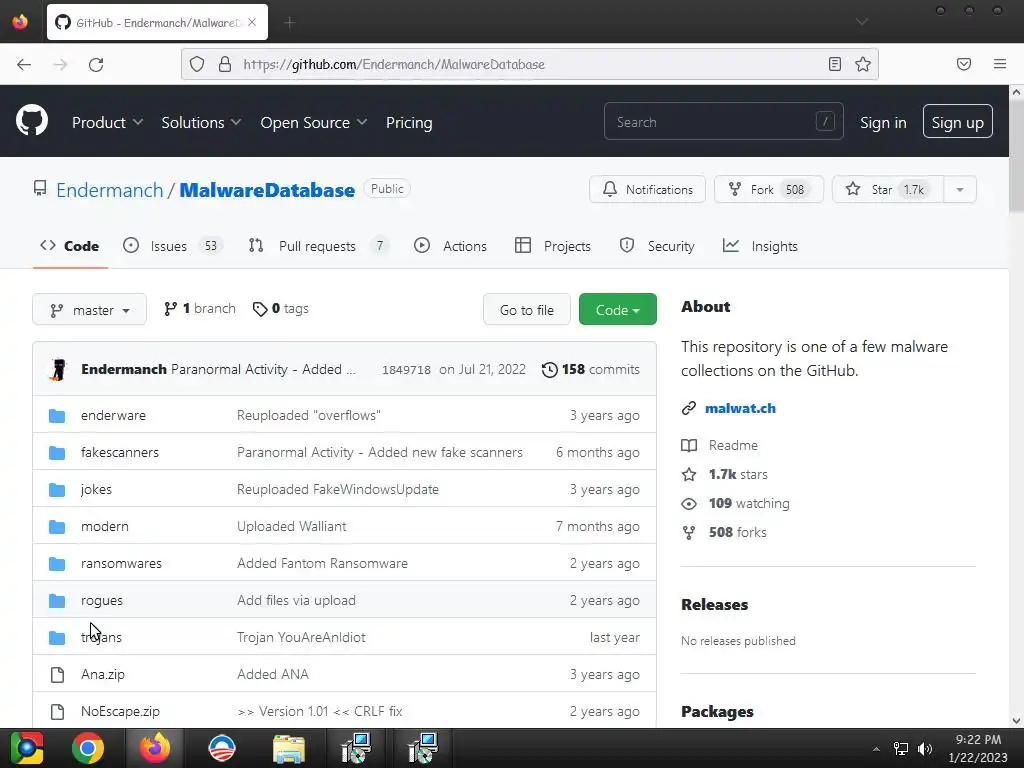Expand the Star lists dropdown arrow

tap(960, 189)
